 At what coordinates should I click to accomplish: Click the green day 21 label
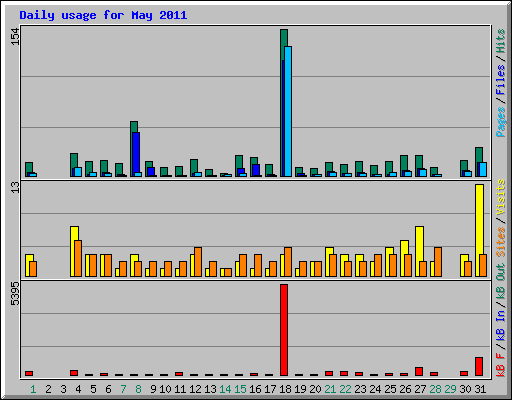(x=330, y=389)
